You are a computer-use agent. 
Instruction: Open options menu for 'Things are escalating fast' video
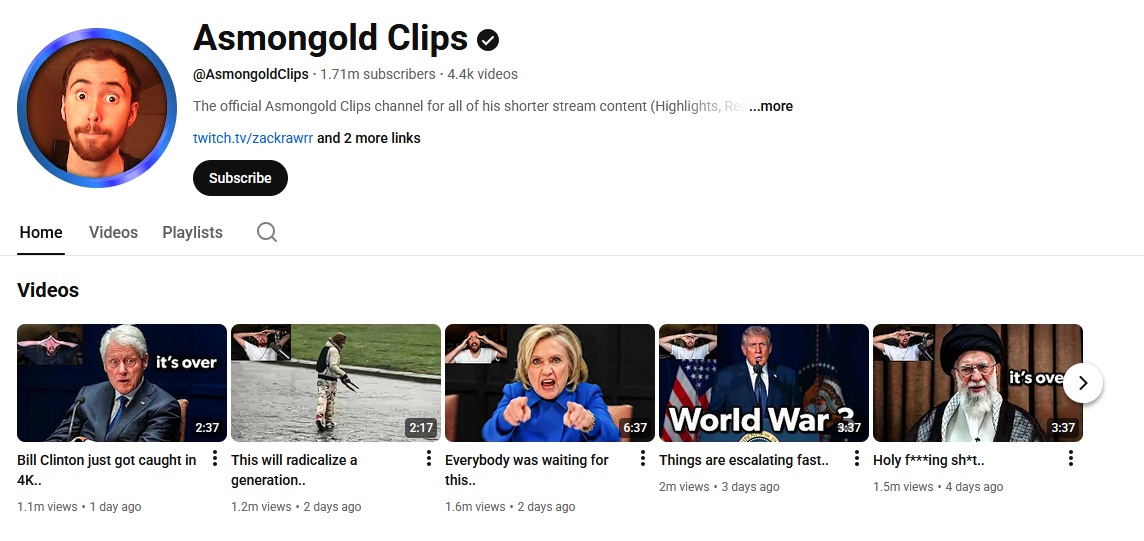[x=857, y=459]
